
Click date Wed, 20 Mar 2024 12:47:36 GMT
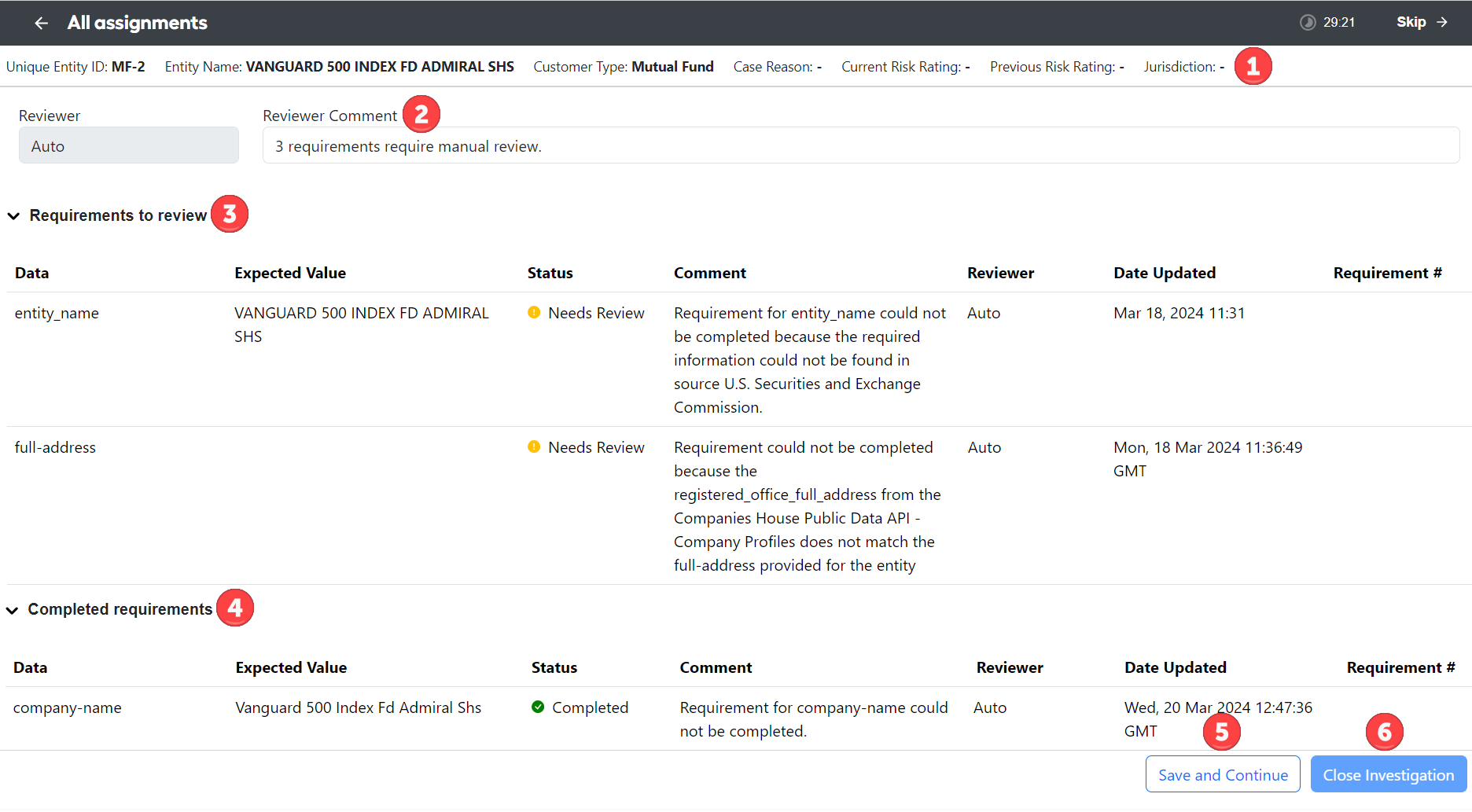(1218, 719)
